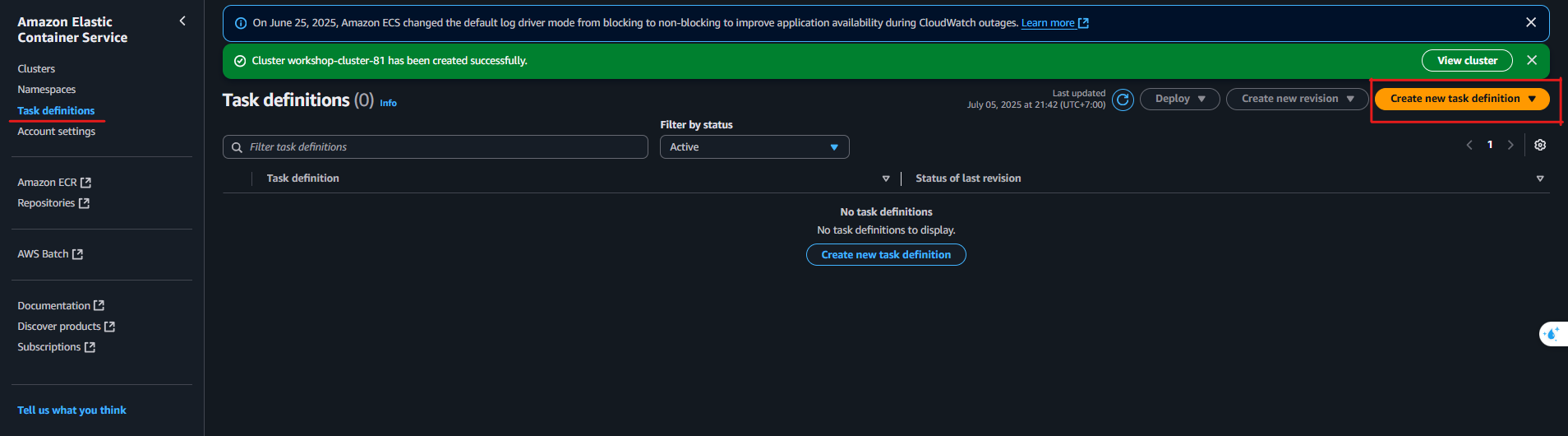Open AWS Batch external link
Image resolution: width=1568 pixels, height=436 pixels.
click(x=50, y=254)
